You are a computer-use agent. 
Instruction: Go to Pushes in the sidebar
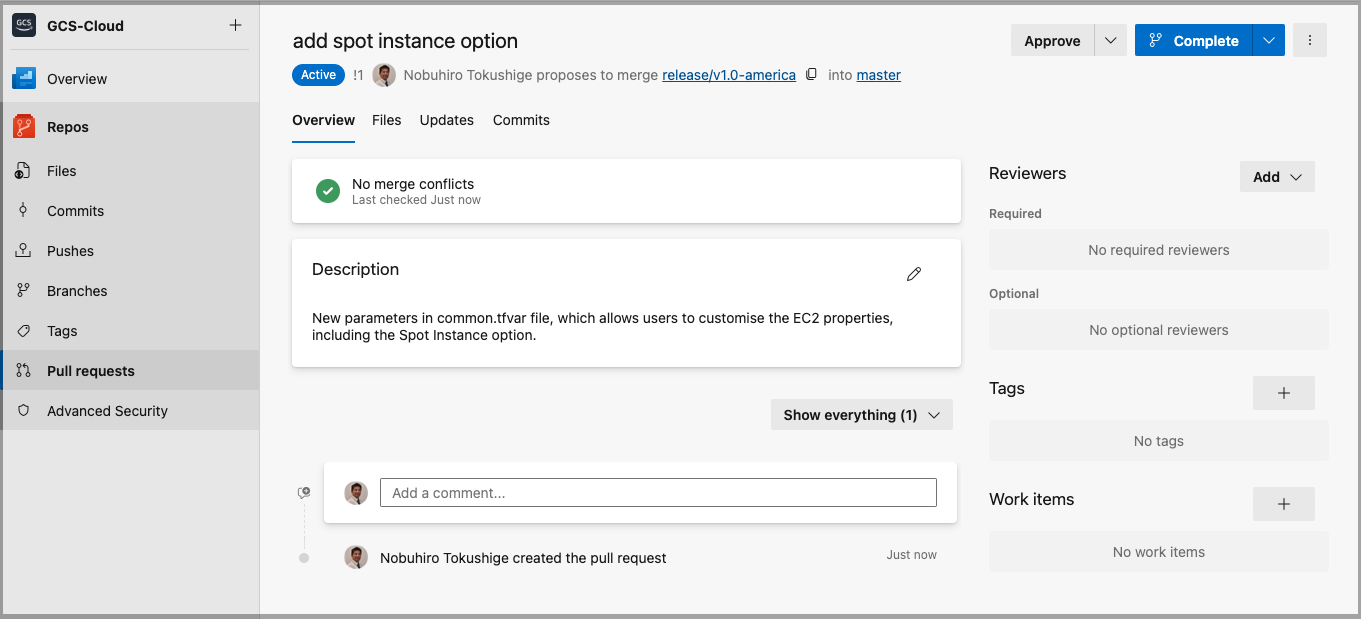tap(70, 251)
